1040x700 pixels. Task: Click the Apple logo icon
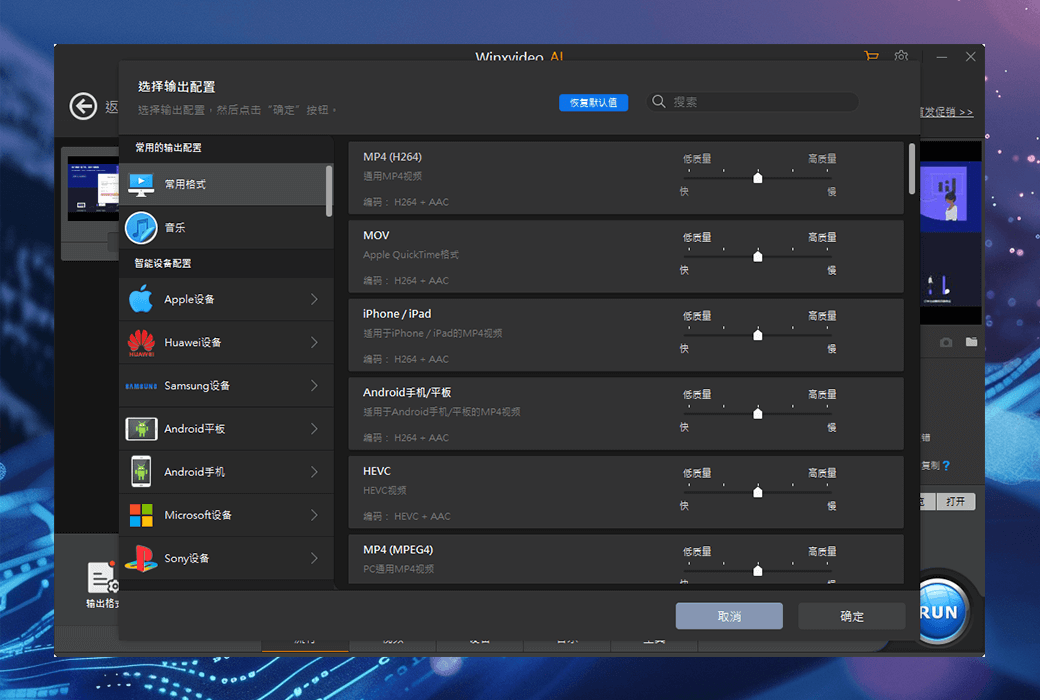click(141, 299)
